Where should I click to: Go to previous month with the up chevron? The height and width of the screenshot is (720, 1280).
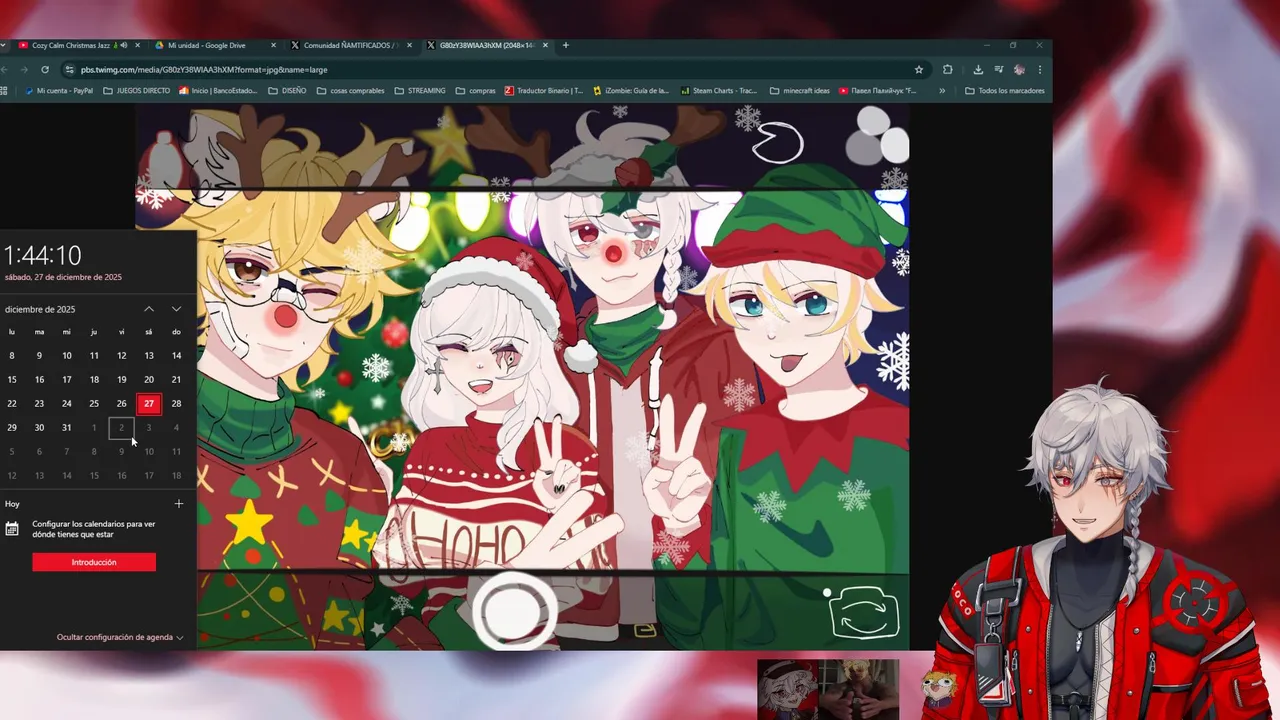pos(149,309)
